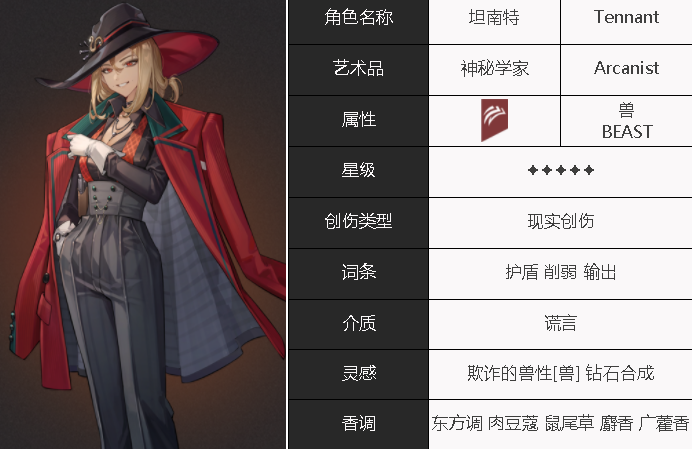
Task: Click the 角色名称 header cell
Action: (358, 21)
